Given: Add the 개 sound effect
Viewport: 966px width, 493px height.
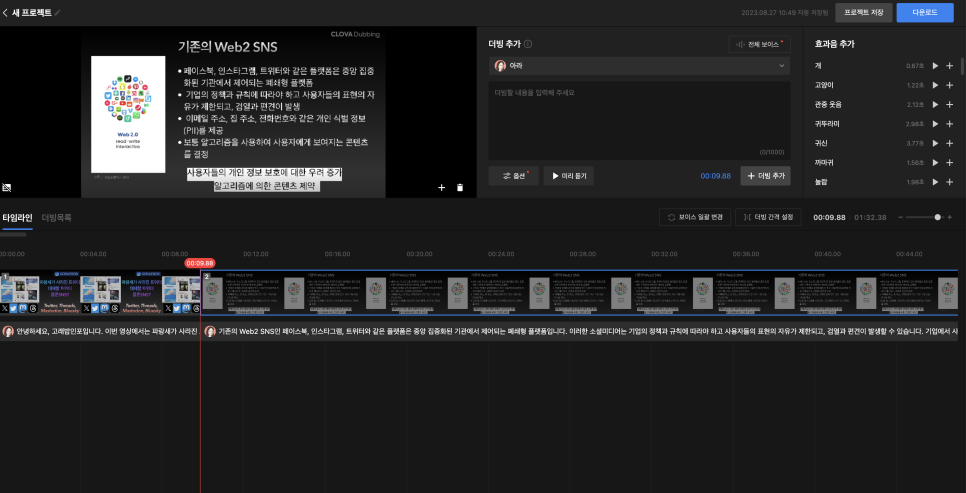Looking at the screenshot, I should [x=949, y=65].
